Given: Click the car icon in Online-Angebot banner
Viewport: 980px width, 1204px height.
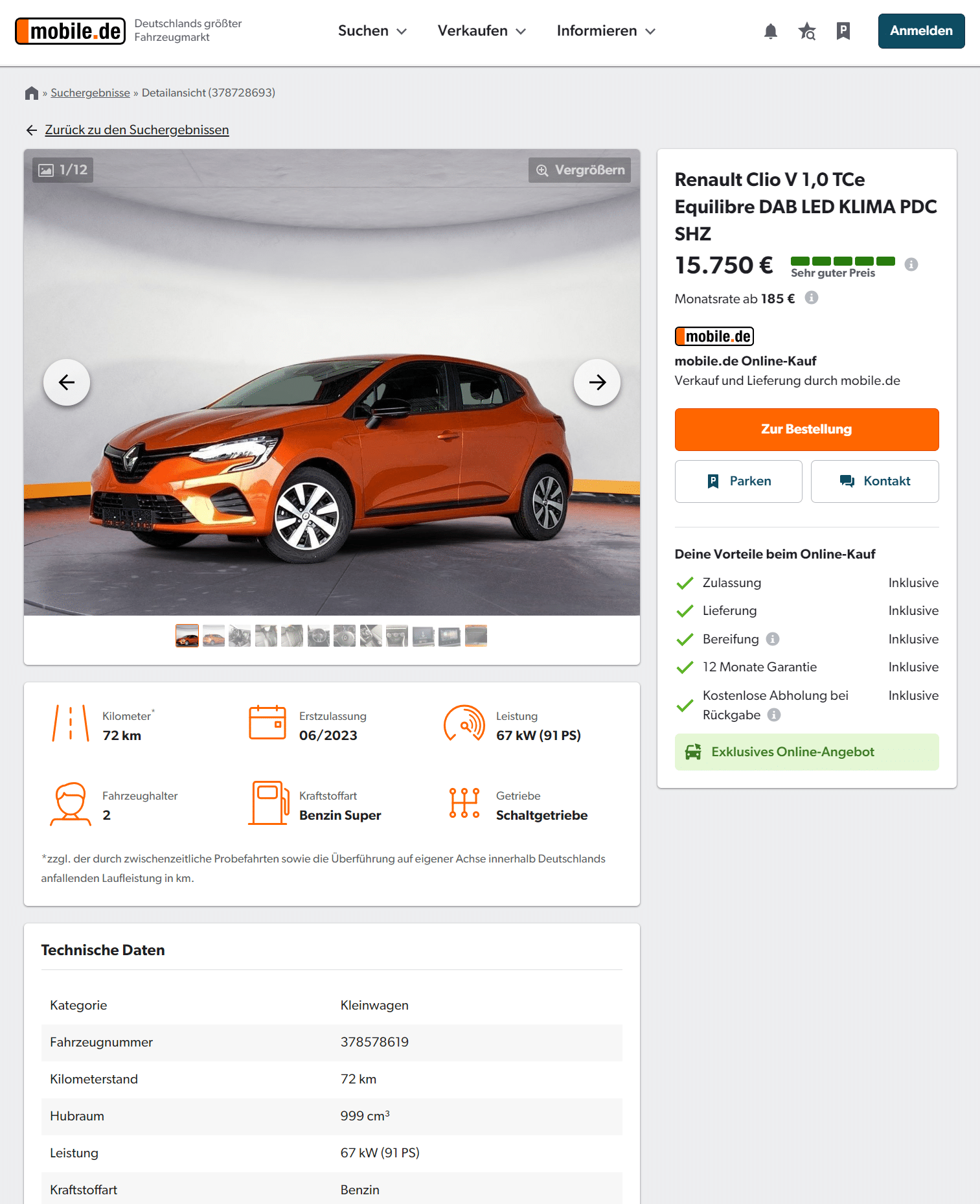Looking at the screenshot, I should coord(693,752).
